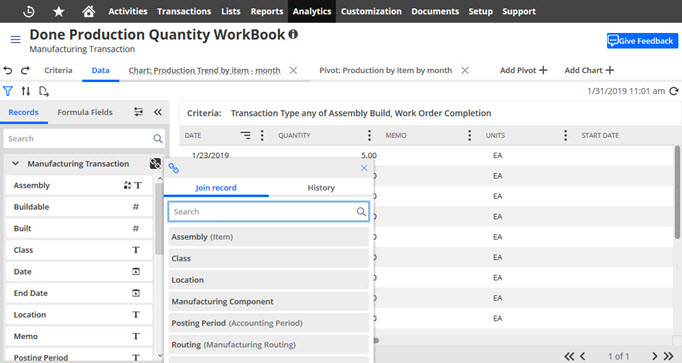Select the Records tab
Screen dimensions: 682x363
click(x=23, y=112)
